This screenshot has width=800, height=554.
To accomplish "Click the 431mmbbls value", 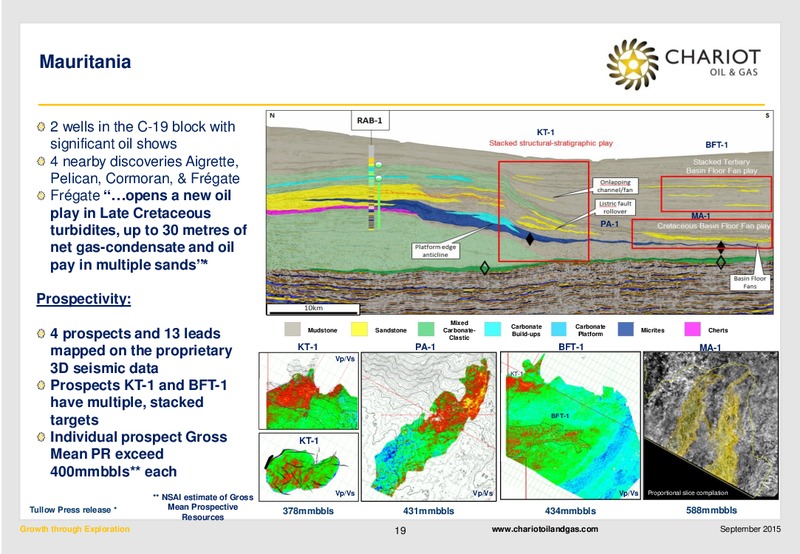I will [x=428, y=511].
